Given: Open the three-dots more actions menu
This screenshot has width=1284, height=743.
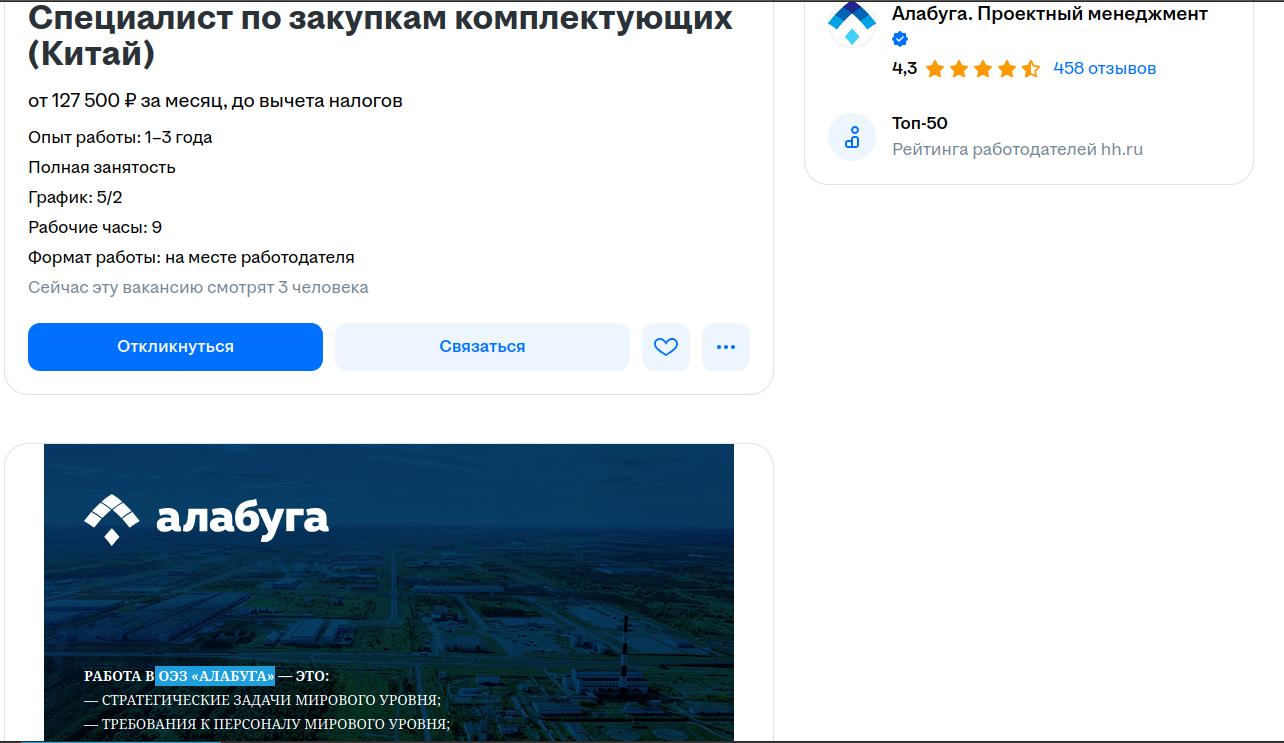Looking at the screenshot, I should [726, 347].
